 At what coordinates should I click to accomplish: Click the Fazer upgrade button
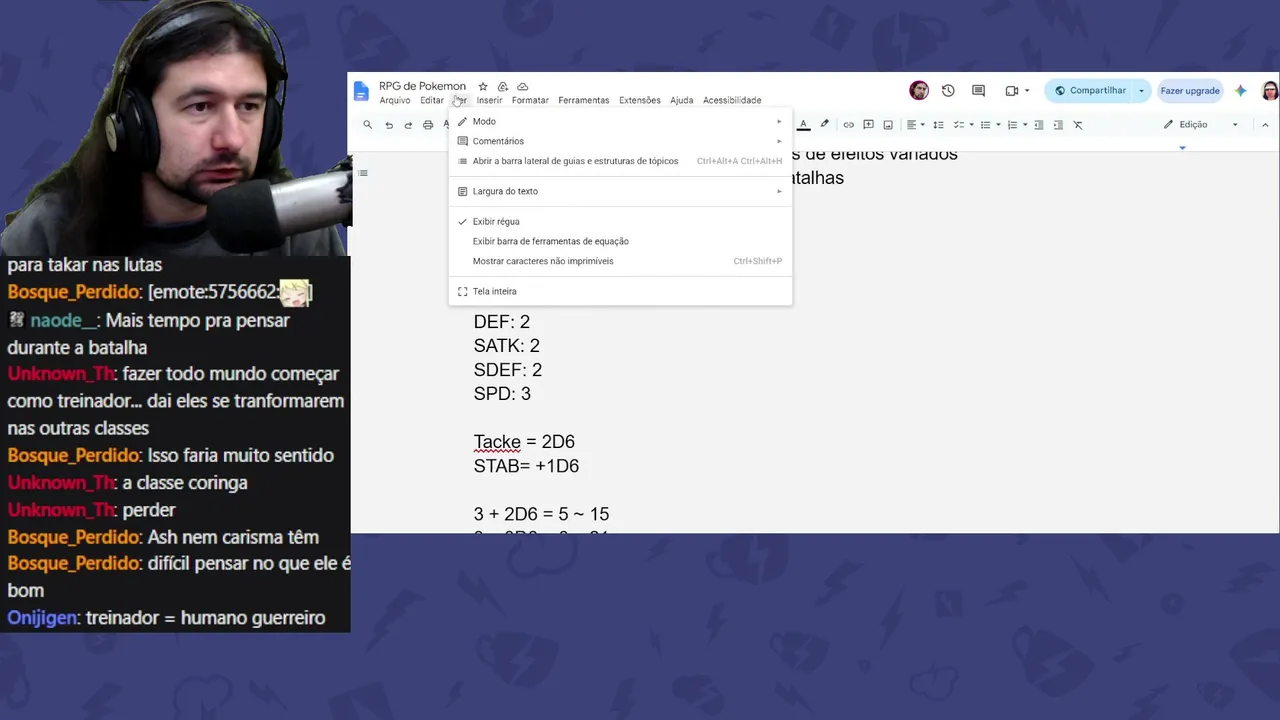tap(1190, 91)
